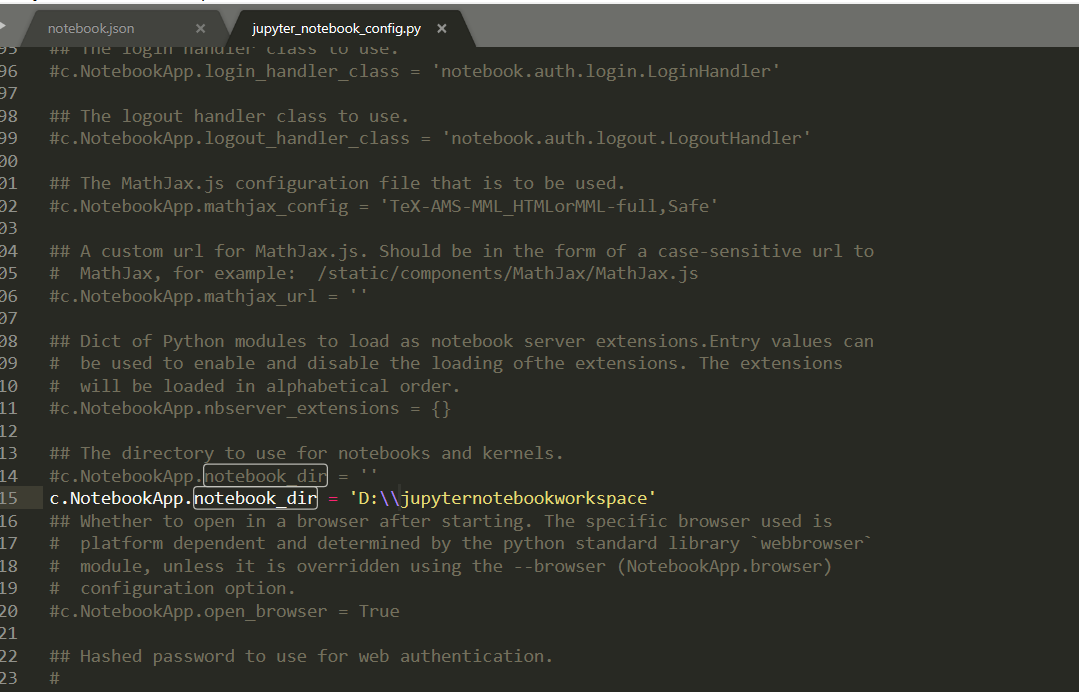Click the '## Dict of Python modules' comment
This screenshot has width=1079, height=692.
tap(462, 340)
